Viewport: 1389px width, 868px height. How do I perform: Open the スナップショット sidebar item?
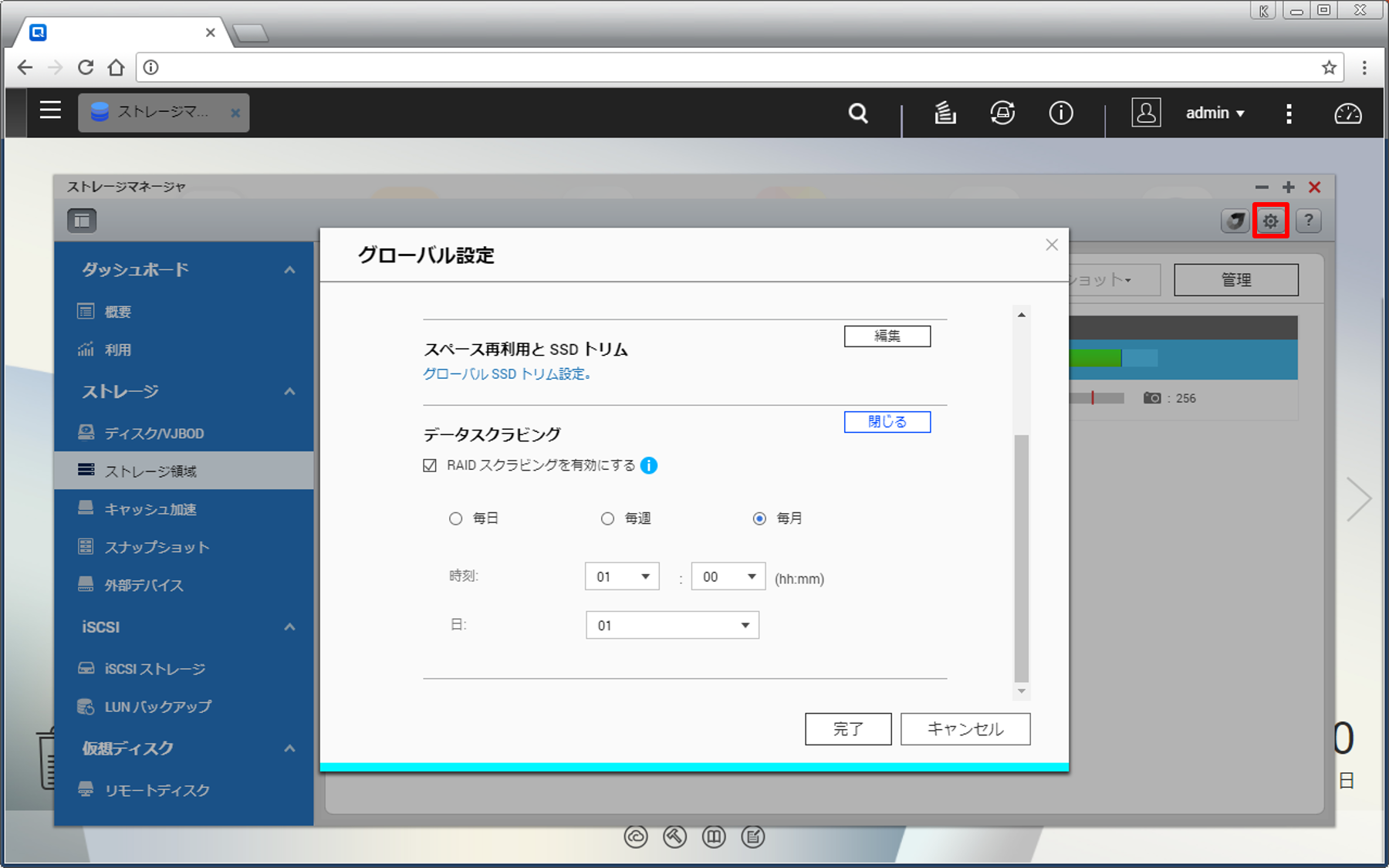[x=157, y=547]
